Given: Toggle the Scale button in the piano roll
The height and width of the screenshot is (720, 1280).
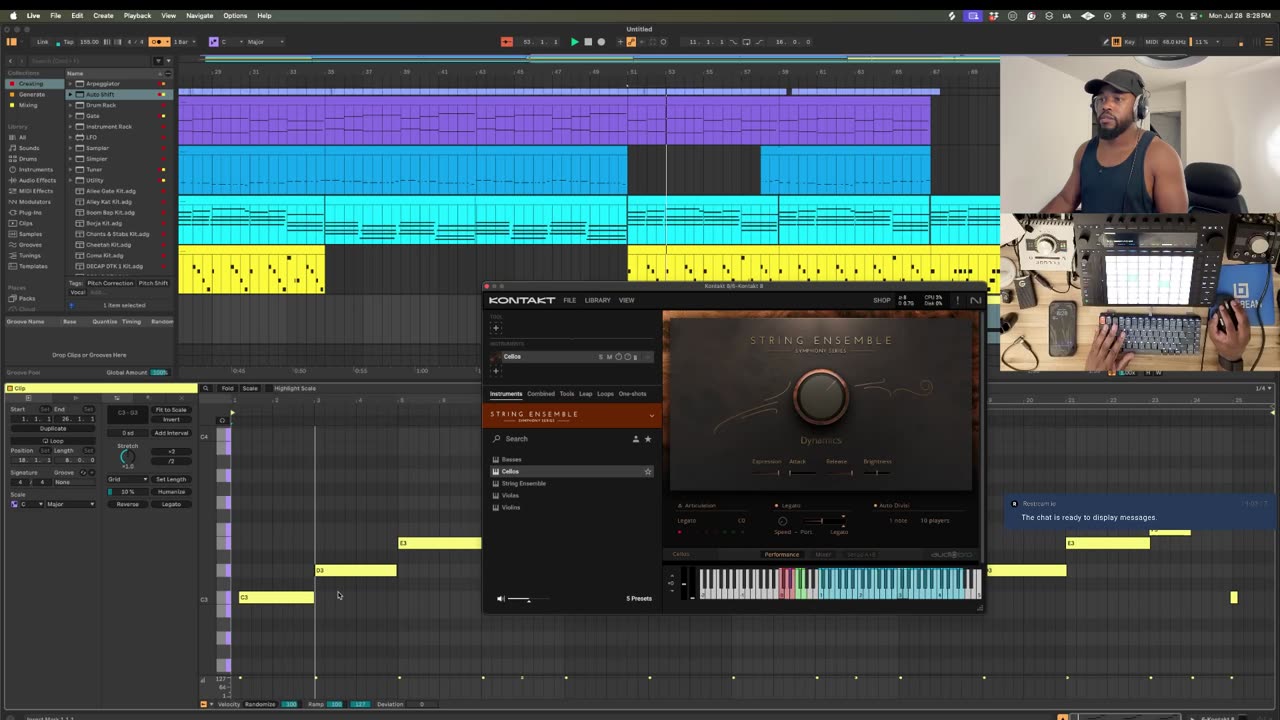Looking at the screenshot, I should 250,388.
